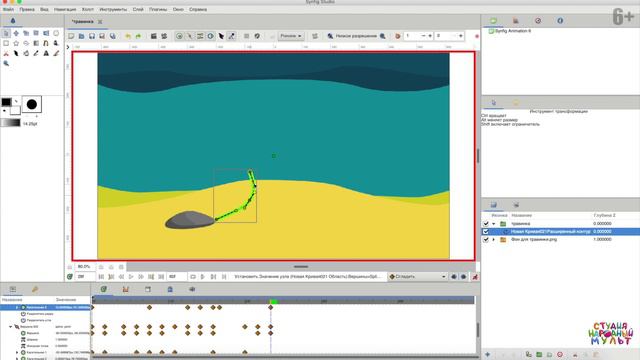This screenshot has width=640, height=360.
Task: Click the gradient swatch in the toolbox
Action: 11,123
